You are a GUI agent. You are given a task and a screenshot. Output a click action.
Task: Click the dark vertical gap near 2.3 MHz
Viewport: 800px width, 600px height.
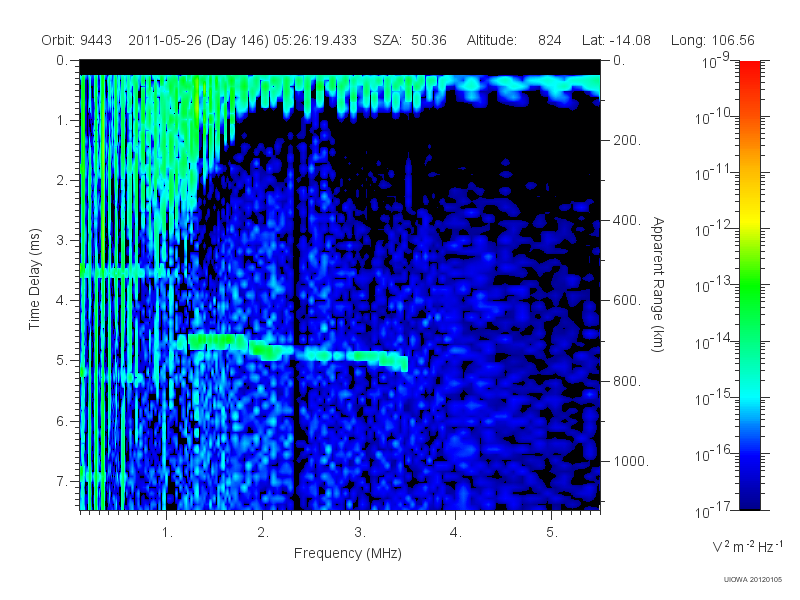click(x=295, y=327)
